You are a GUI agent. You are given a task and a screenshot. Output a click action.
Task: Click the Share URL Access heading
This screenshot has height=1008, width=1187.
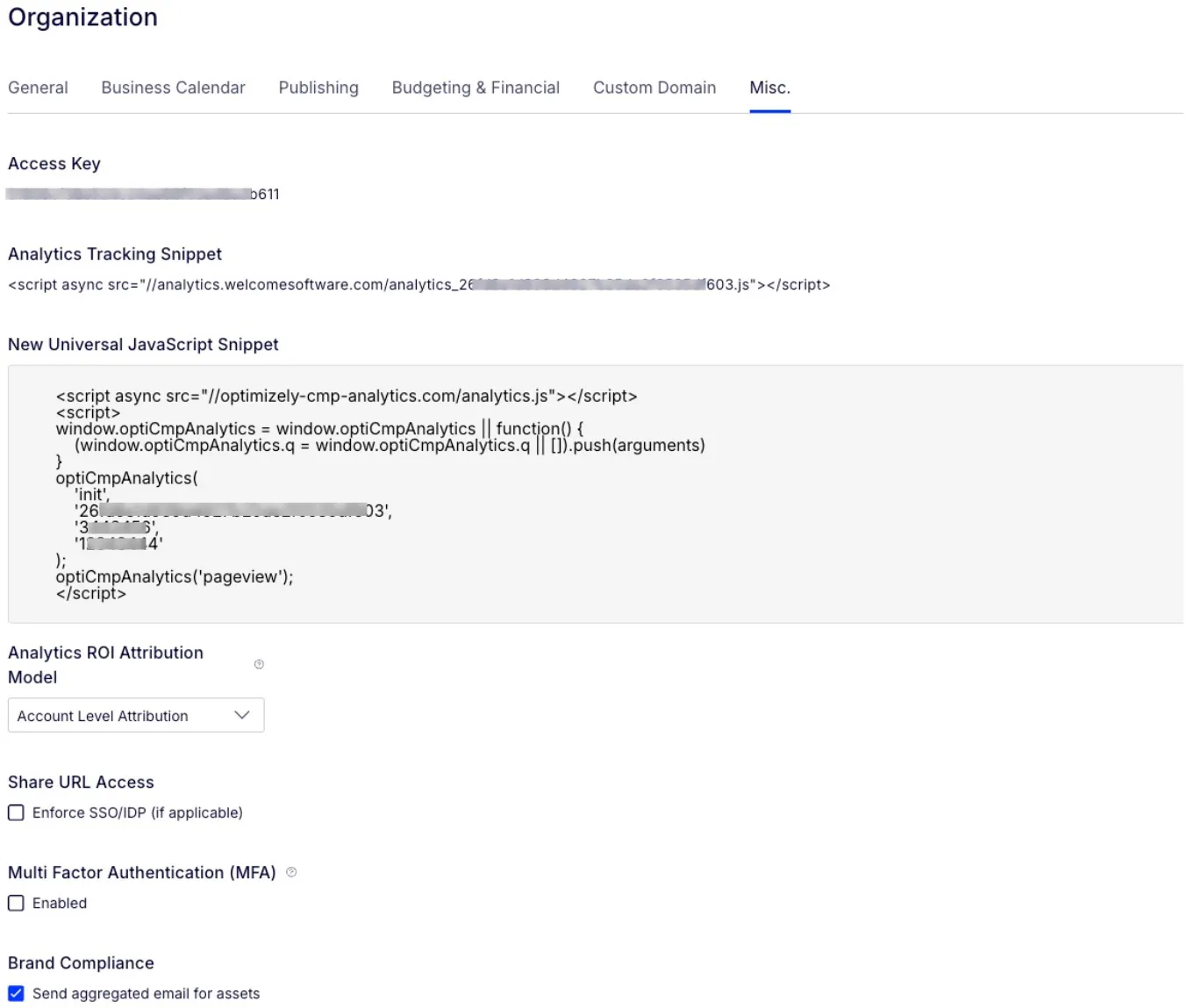click(81, 782)
